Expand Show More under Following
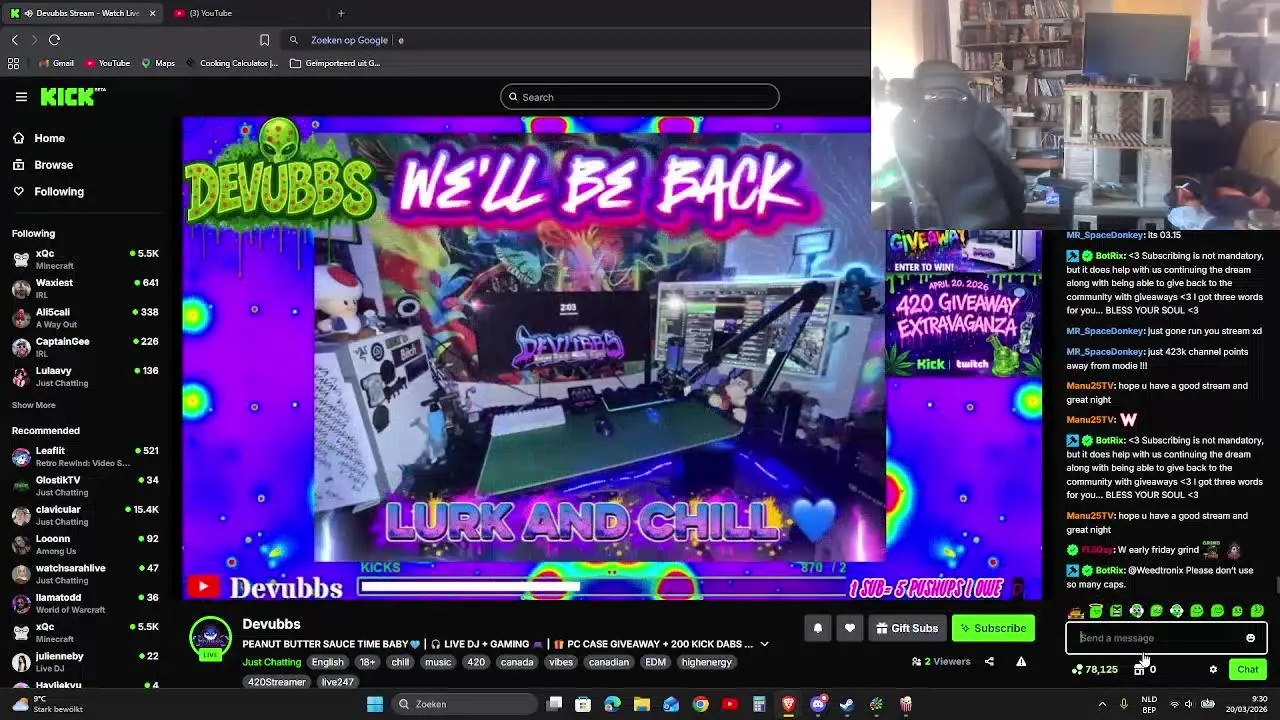Image resolution: width=1280 pixels, height=720 pixels. [33, 405]
